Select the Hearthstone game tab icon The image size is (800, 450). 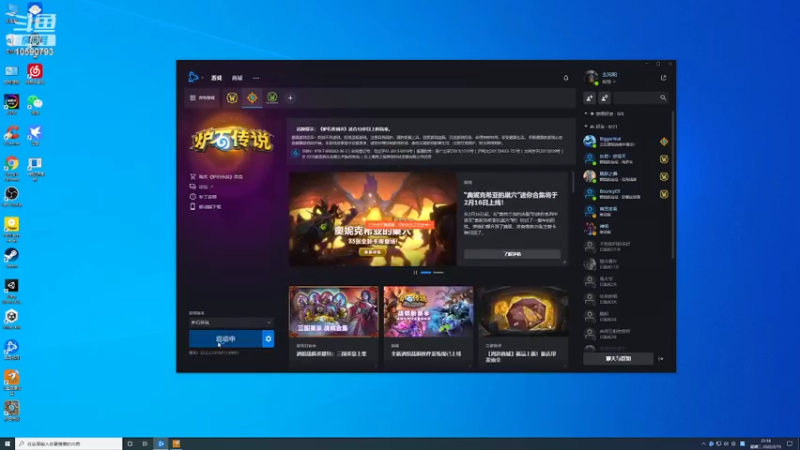point(252,97)
